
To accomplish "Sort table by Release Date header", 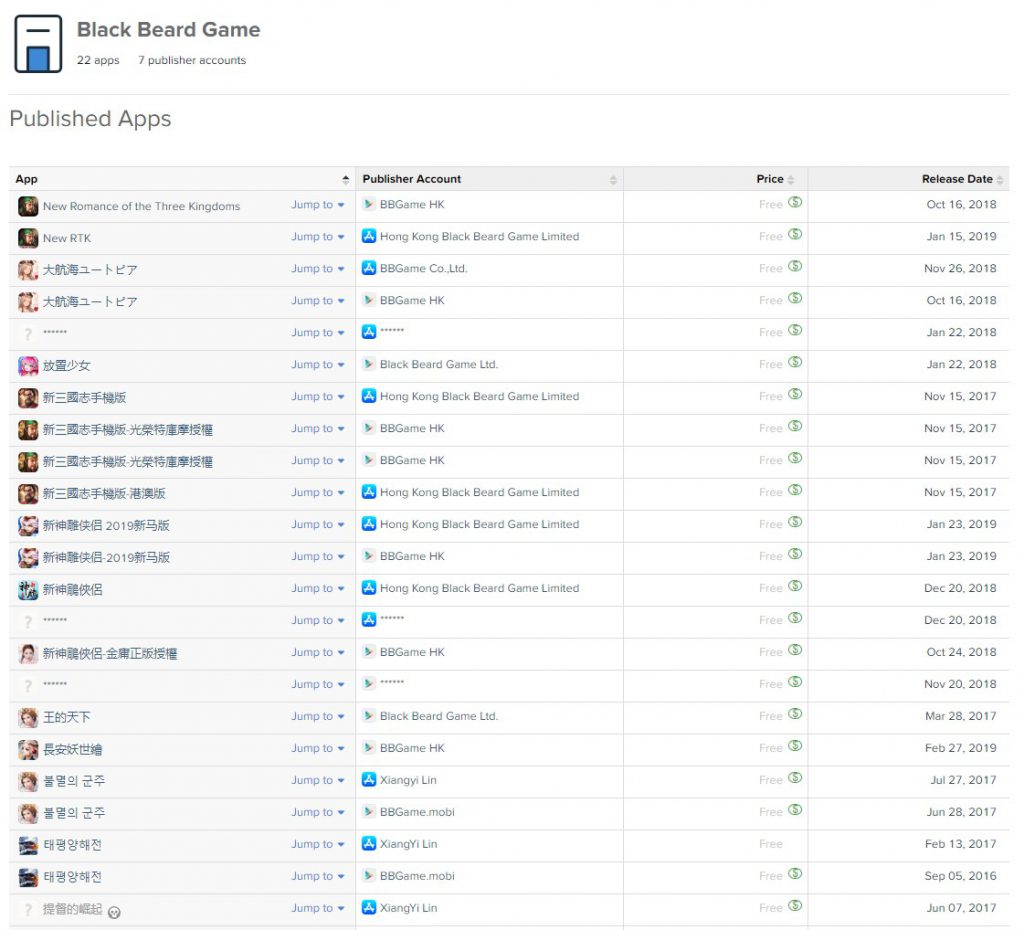I will click(x=957, y=179).
